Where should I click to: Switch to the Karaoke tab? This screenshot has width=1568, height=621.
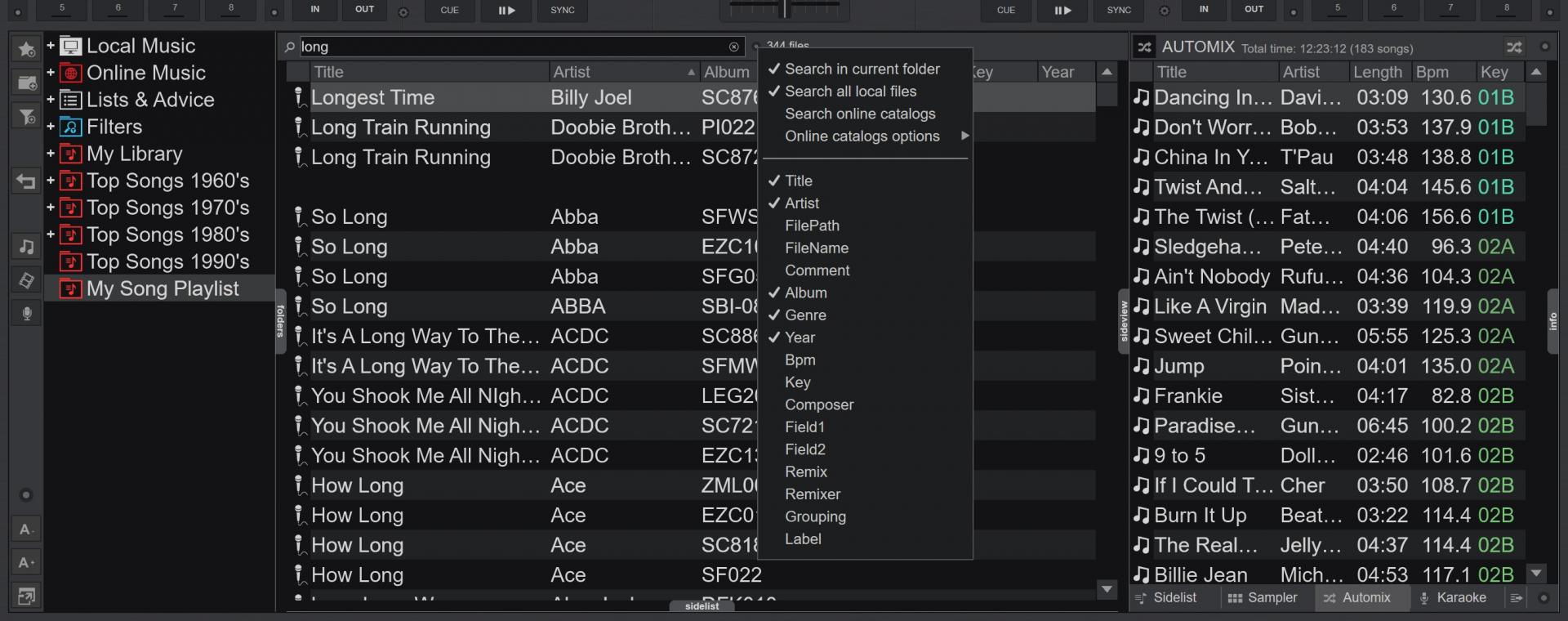[1454, 598]
